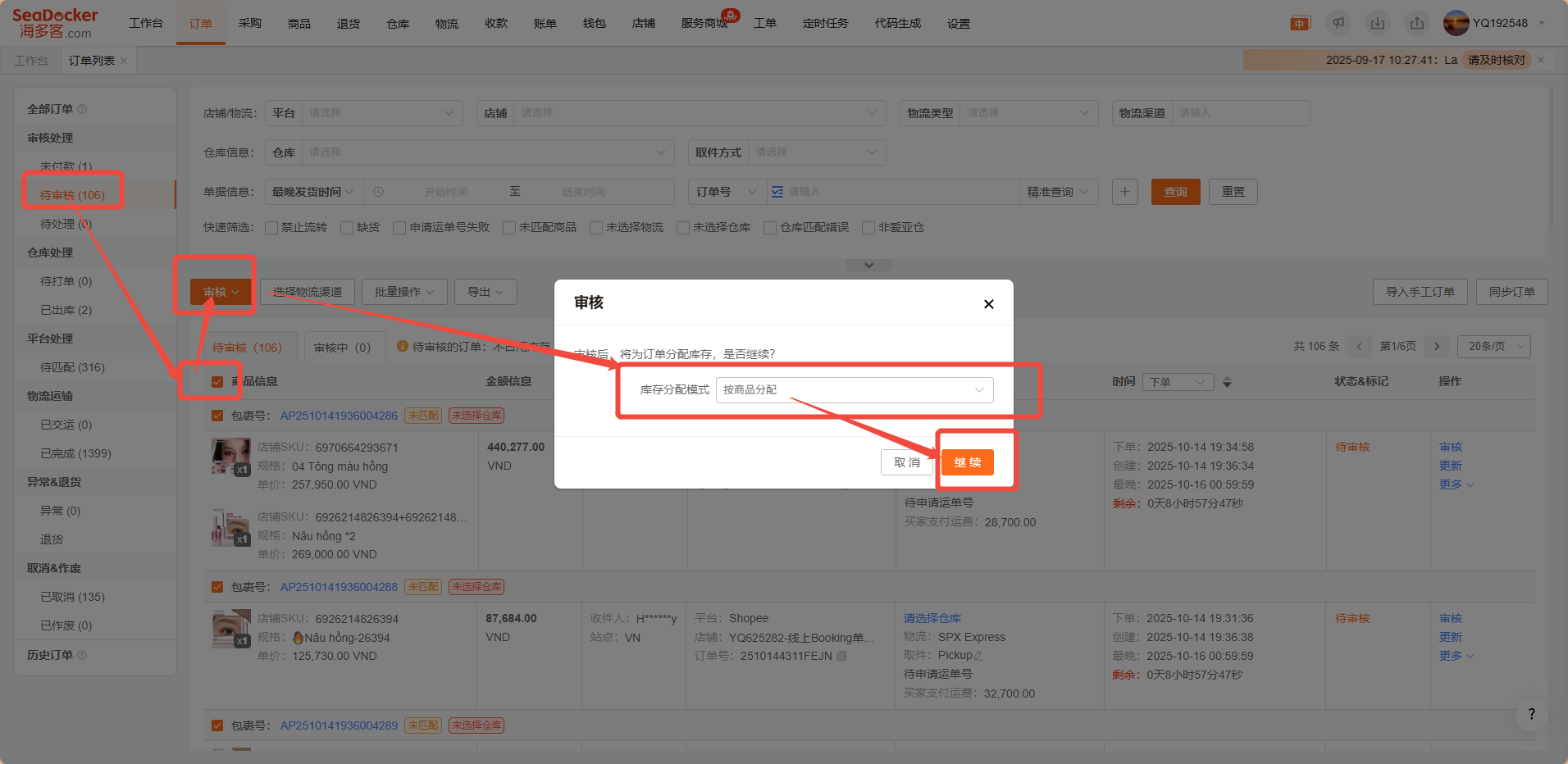Toggle the select-all orders checkbox
The height and width of the screenshot is (764, 1568).
click(217, 382)
